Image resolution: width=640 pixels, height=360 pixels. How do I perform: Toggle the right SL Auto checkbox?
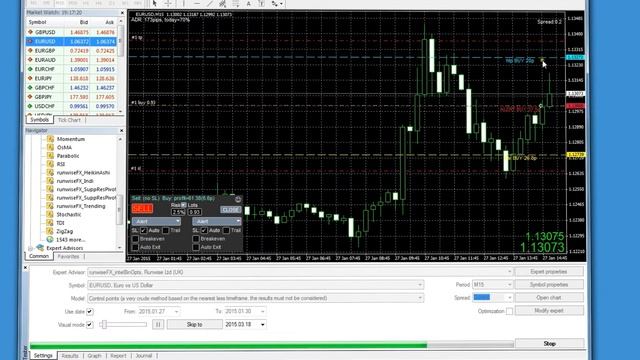204,231
